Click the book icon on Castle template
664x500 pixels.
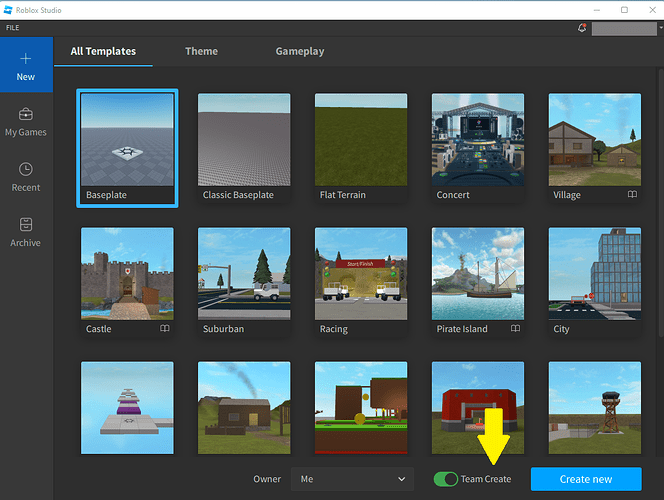click(163, 328)
